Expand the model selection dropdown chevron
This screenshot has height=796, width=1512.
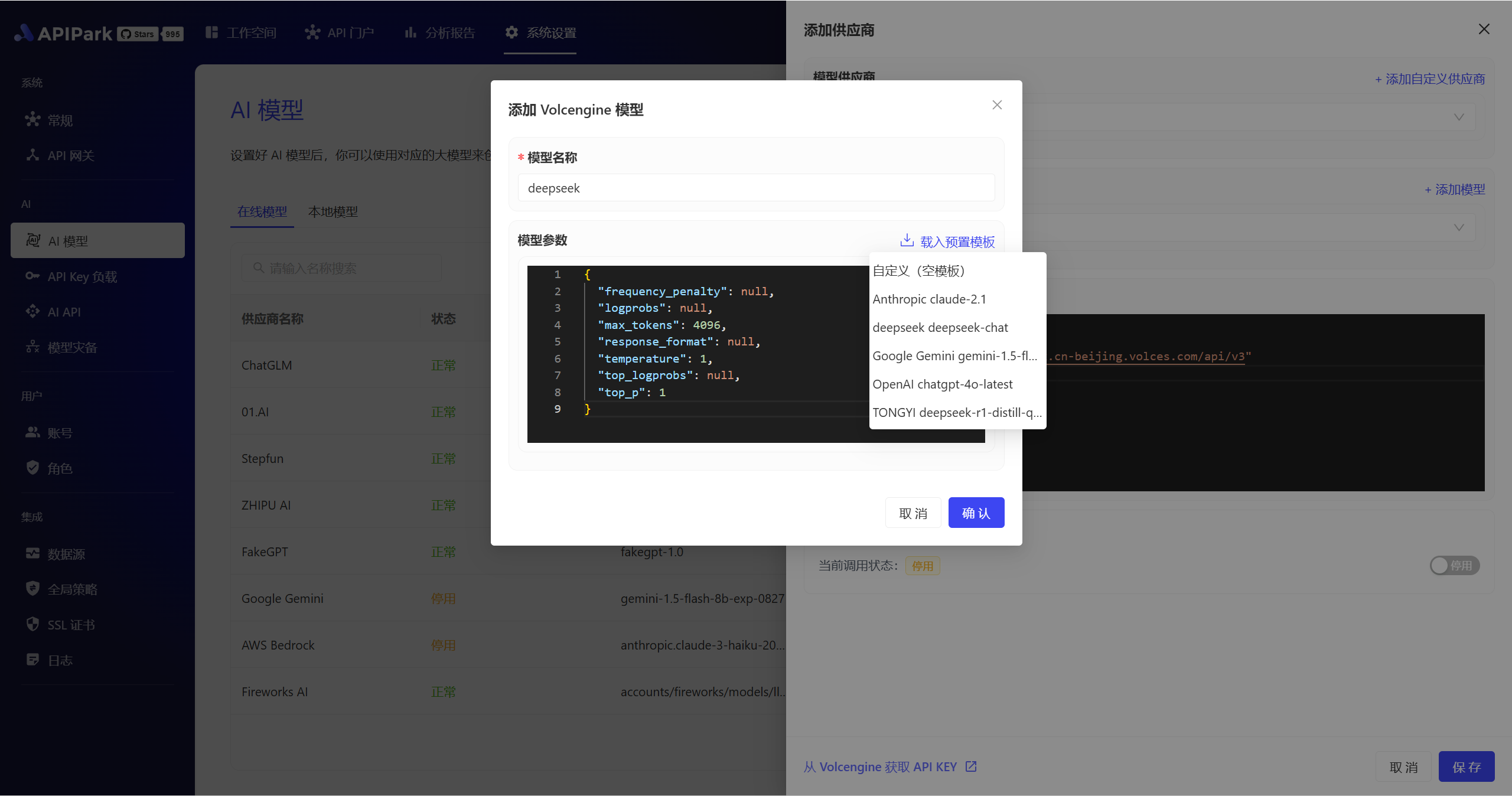[1459, 227]
